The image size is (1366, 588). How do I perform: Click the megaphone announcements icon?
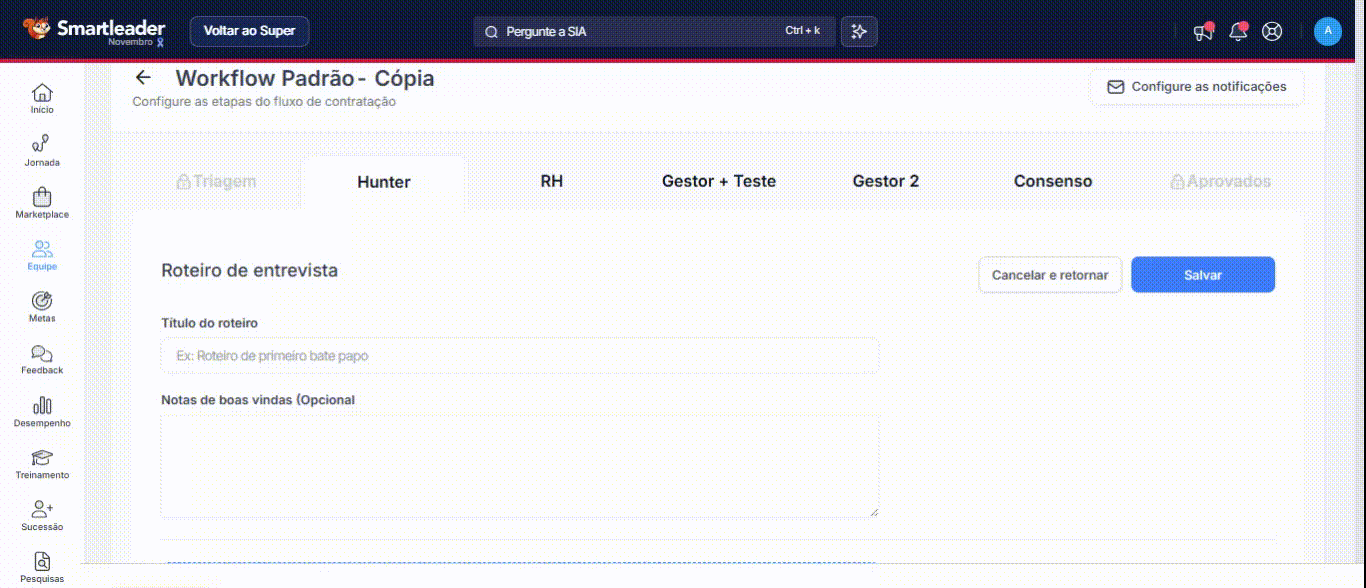click(x=1203, y=32)
